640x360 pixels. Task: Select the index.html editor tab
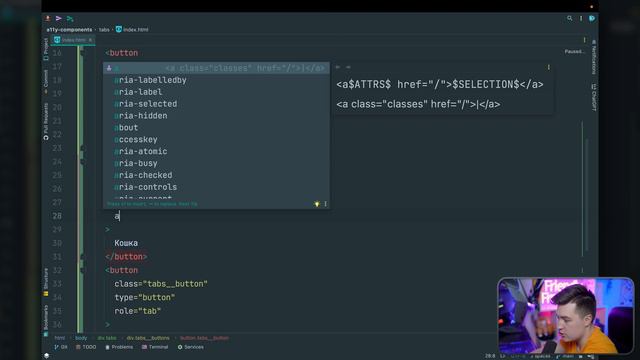click(73, 40)
